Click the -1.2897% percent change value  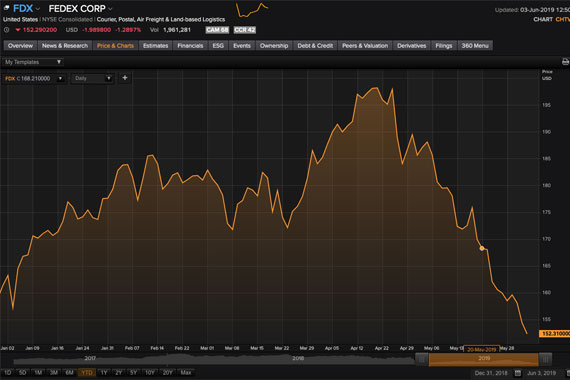coord(128,30)
